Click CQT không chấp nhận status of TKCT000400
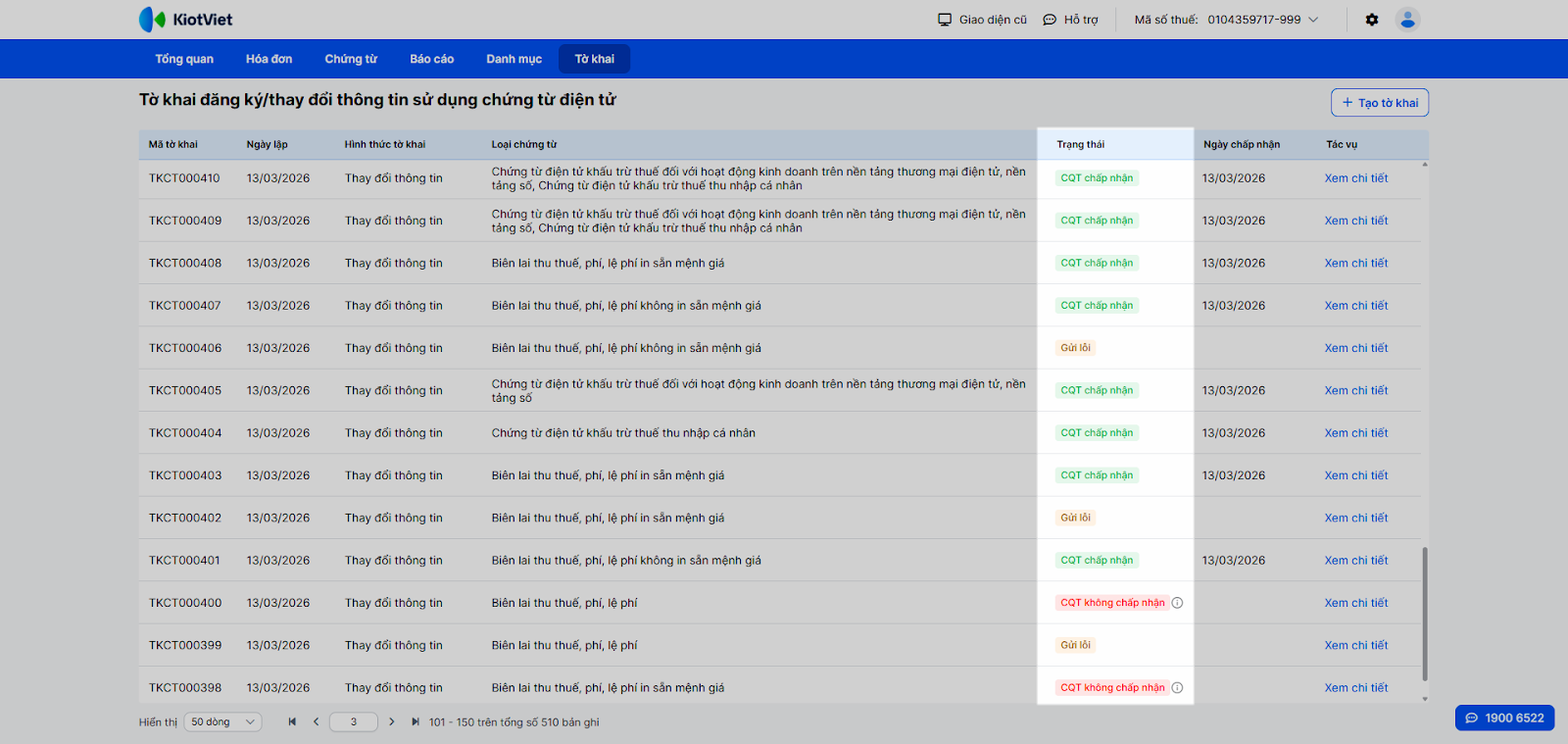The image size is (1568, 744). [x=1112, y=603]
